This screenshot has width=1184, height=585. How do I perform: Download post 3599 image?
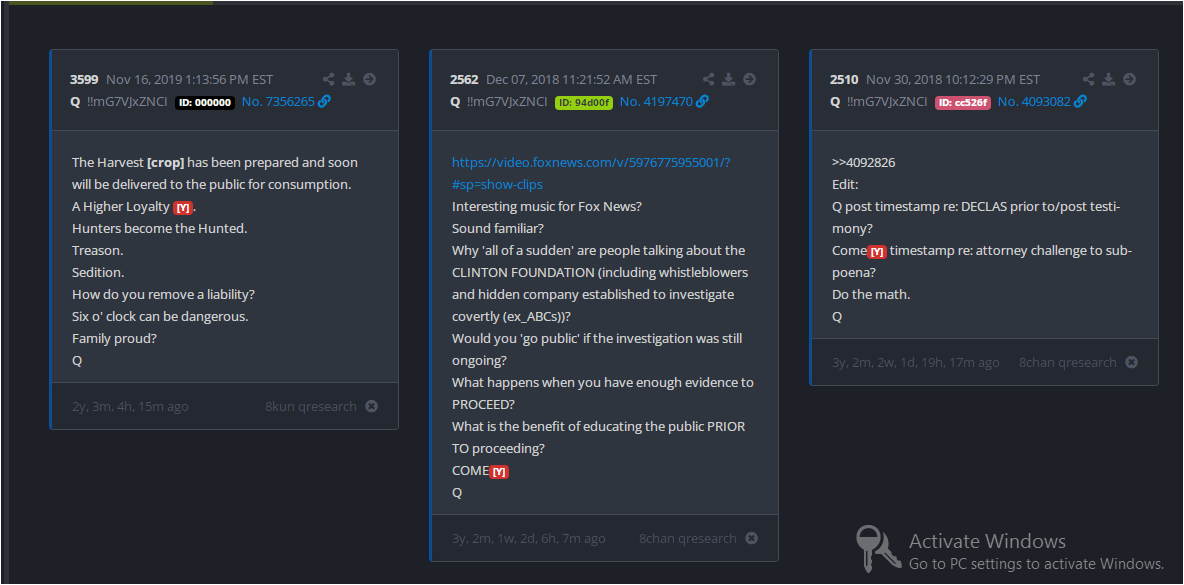[349, 79]
